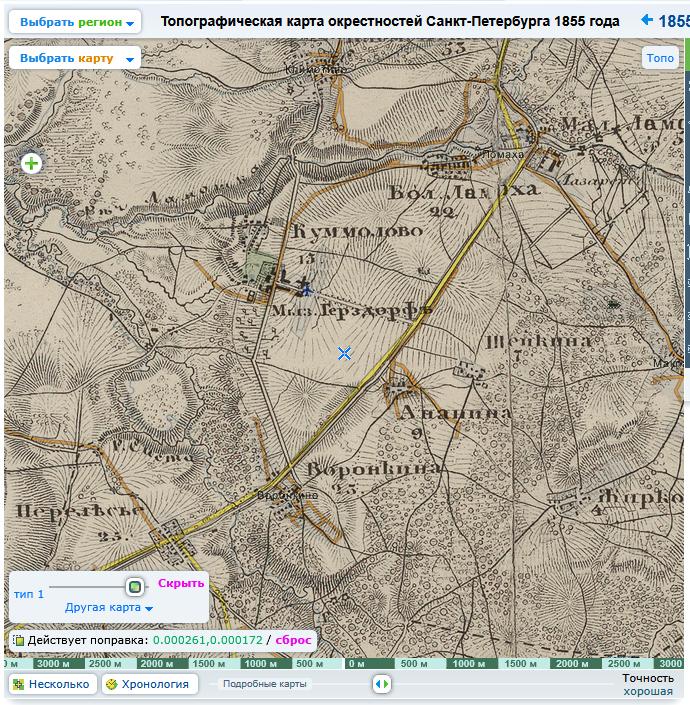Click the 'тип 1' label
Image resolution: width=690 pixels, height=705 pixels.
(29, 594)
